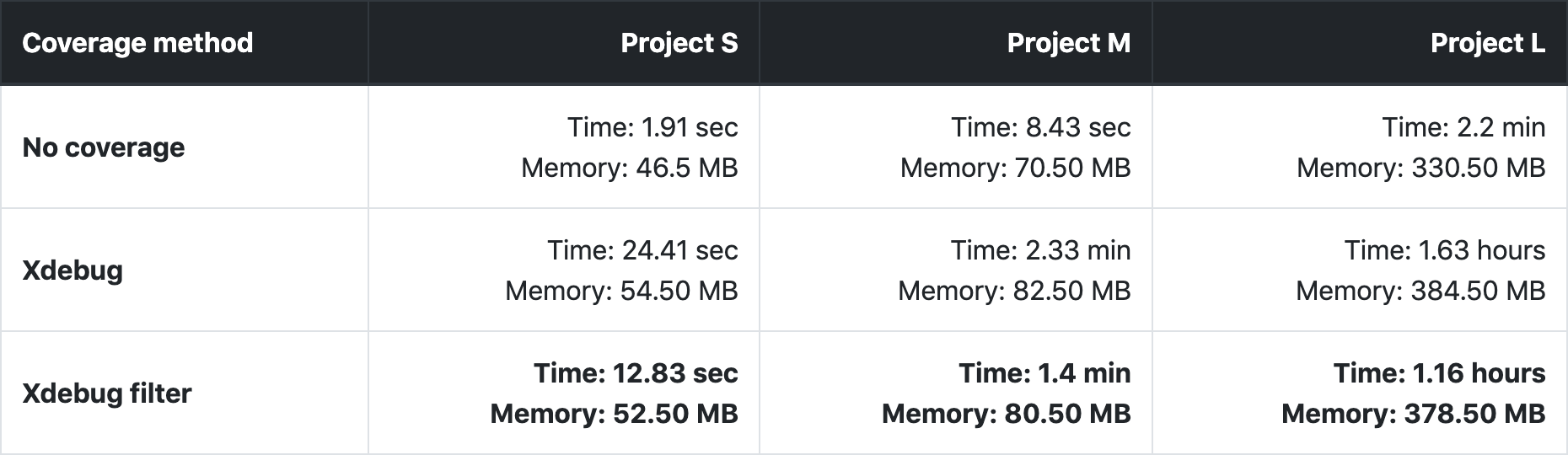Select the Time: 8.43 sec cell text
Image resolution: width=1568 pixels, height=455 pixels.
click(1041, 127)
